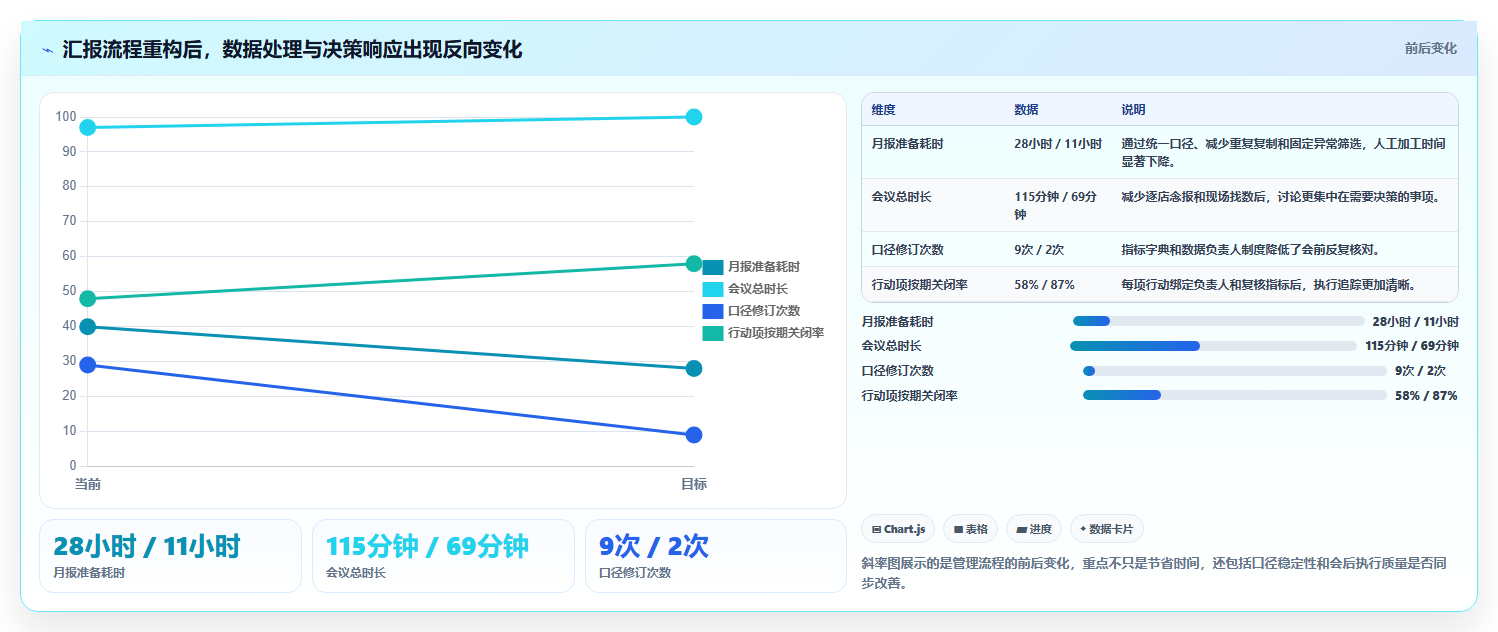Click the 会议总时长 table row label
This screenshot has height=632, width=1498.
(901, 197)
